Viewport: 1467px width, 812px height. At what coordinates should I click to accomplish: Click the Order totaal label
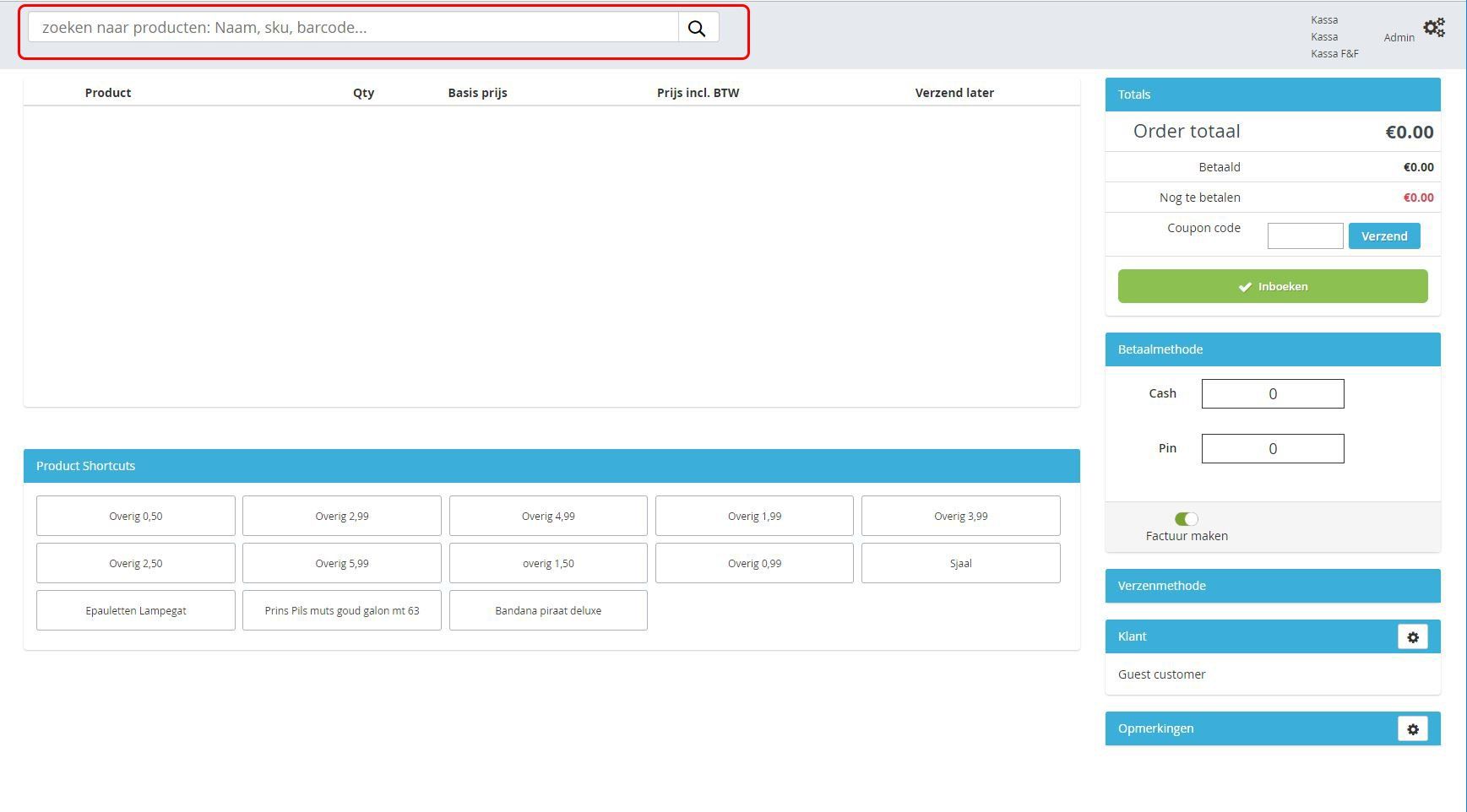1187,131
